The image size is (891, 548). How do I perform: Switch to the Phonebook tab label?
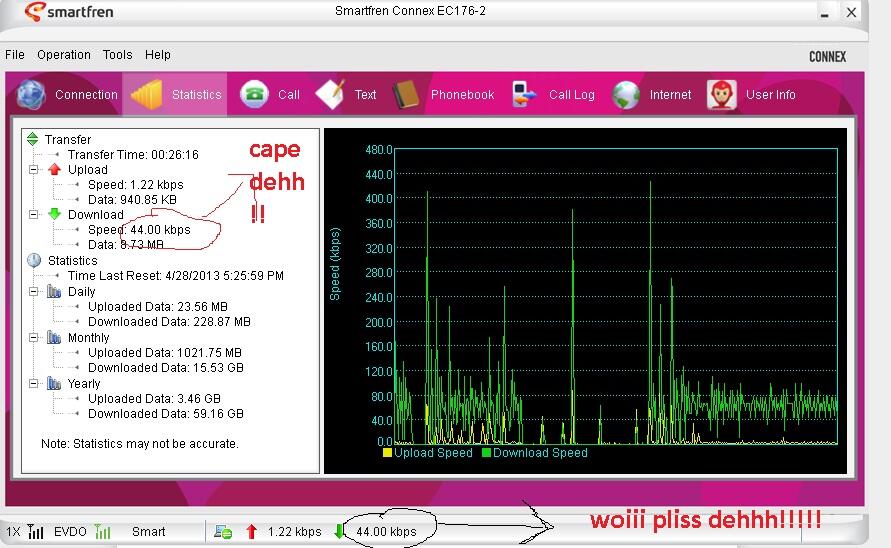(463, 94)
